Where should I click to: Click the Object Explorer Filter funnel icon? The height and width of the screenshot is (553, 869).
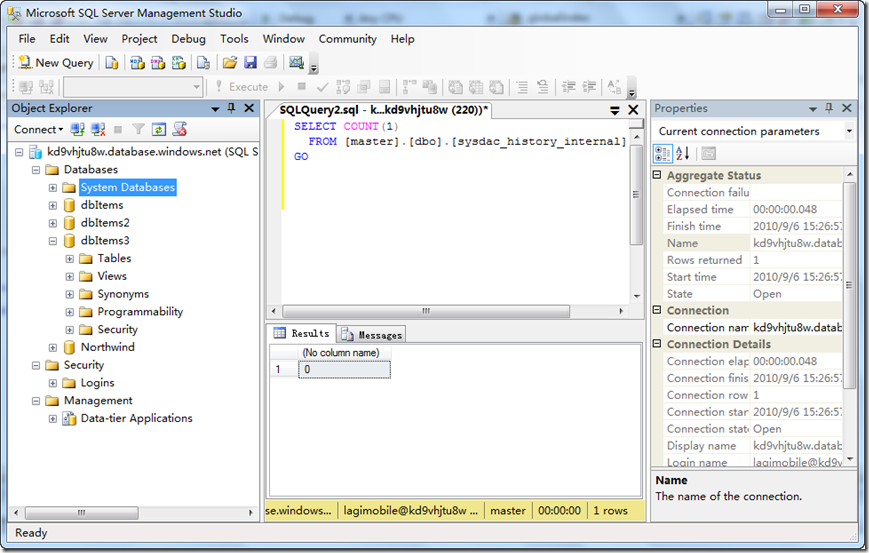pos(139,130)
